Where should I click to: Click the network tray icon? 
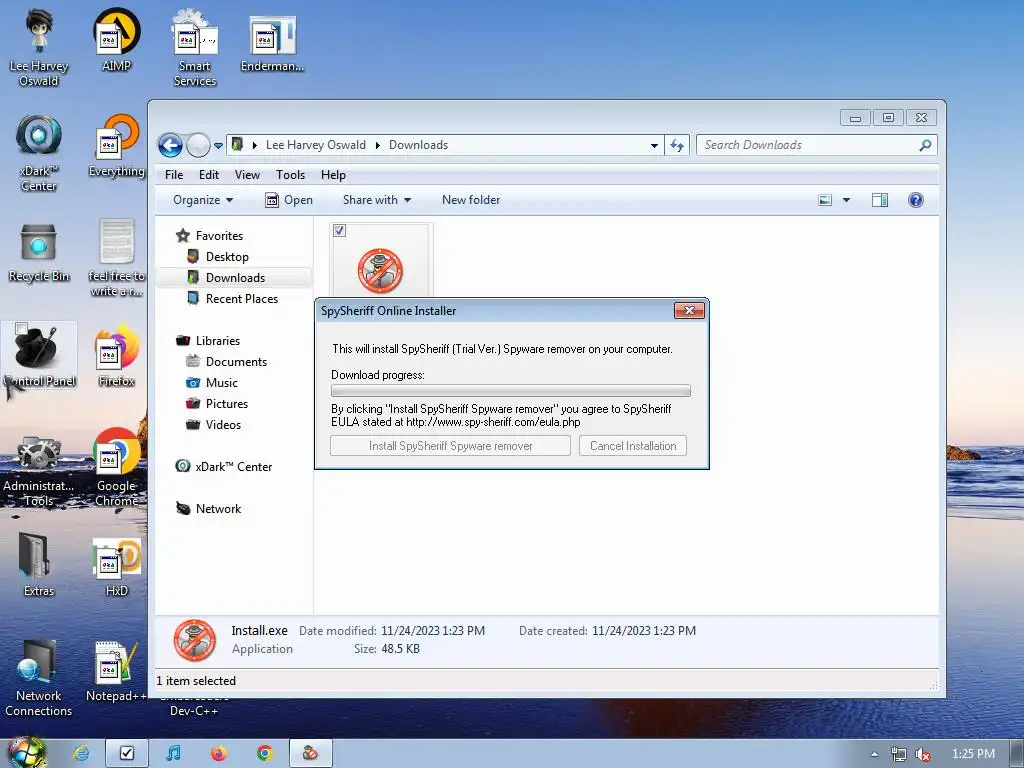(x=899, y=754)
